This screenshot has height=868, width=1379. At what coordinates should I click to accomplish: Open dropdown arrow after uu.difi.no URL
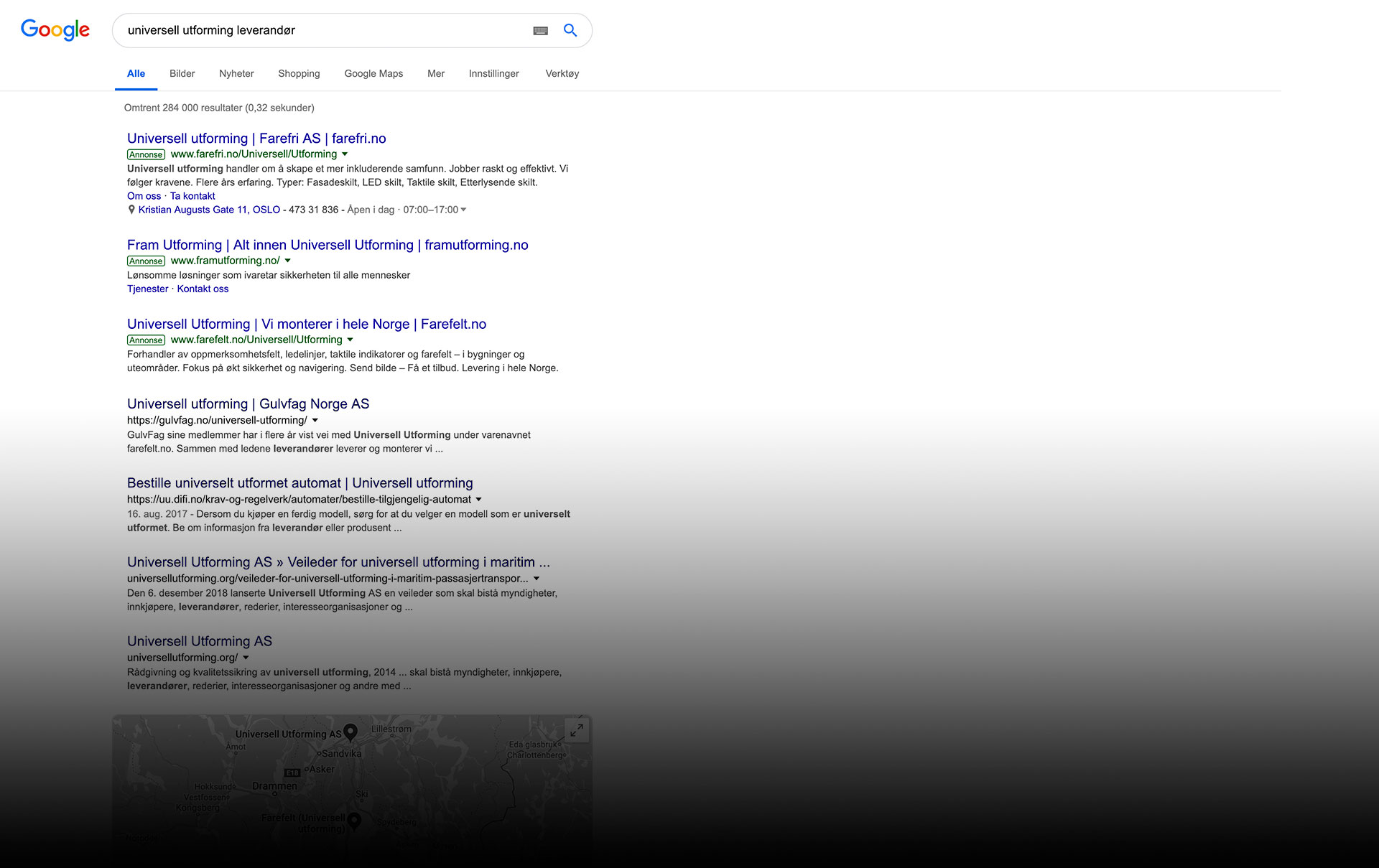pyautogui.click(x=479, y=499)
